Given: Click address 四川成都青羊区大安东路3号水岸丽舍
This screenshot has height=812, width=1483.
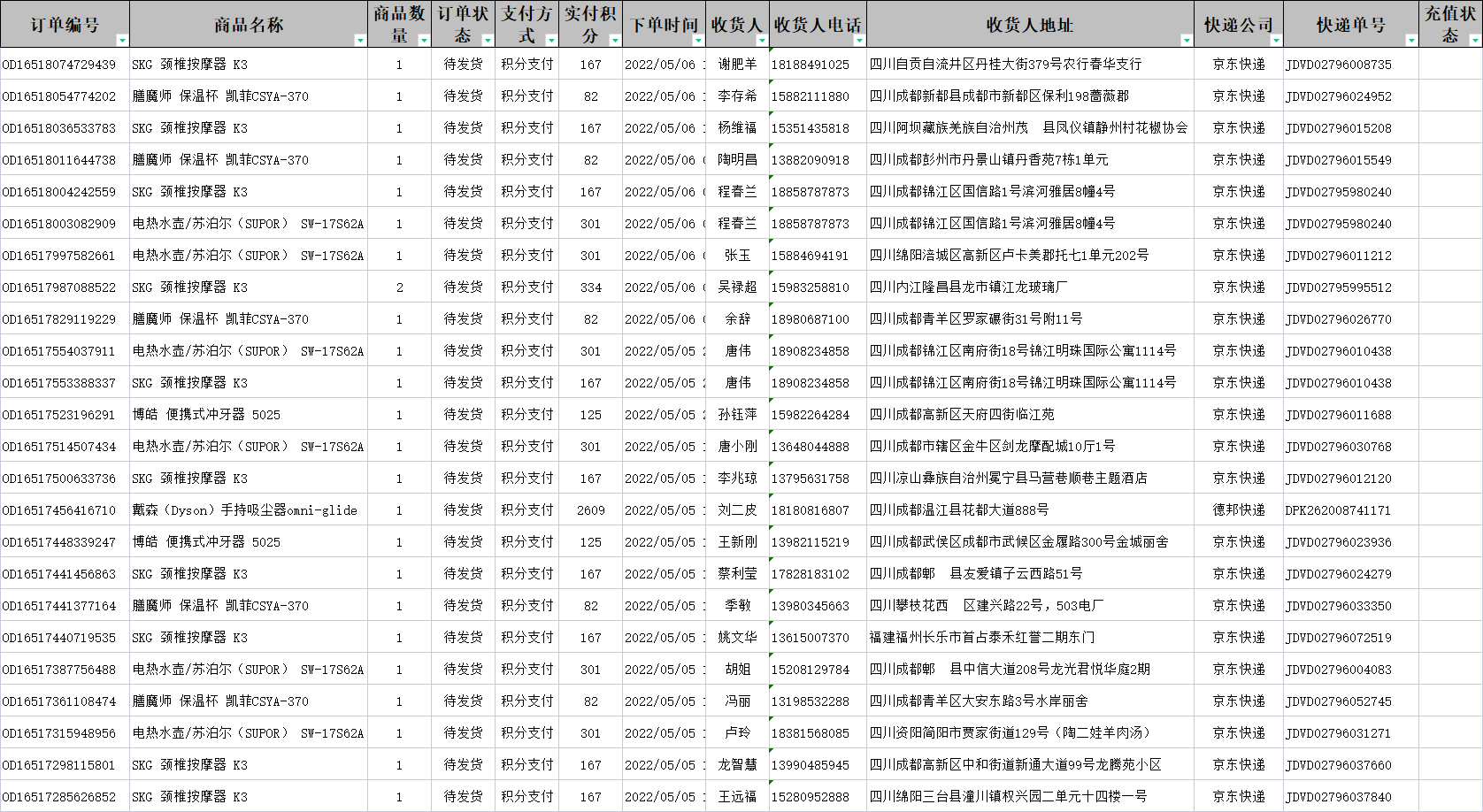Looking at the screenshot, I should 1030,701.
